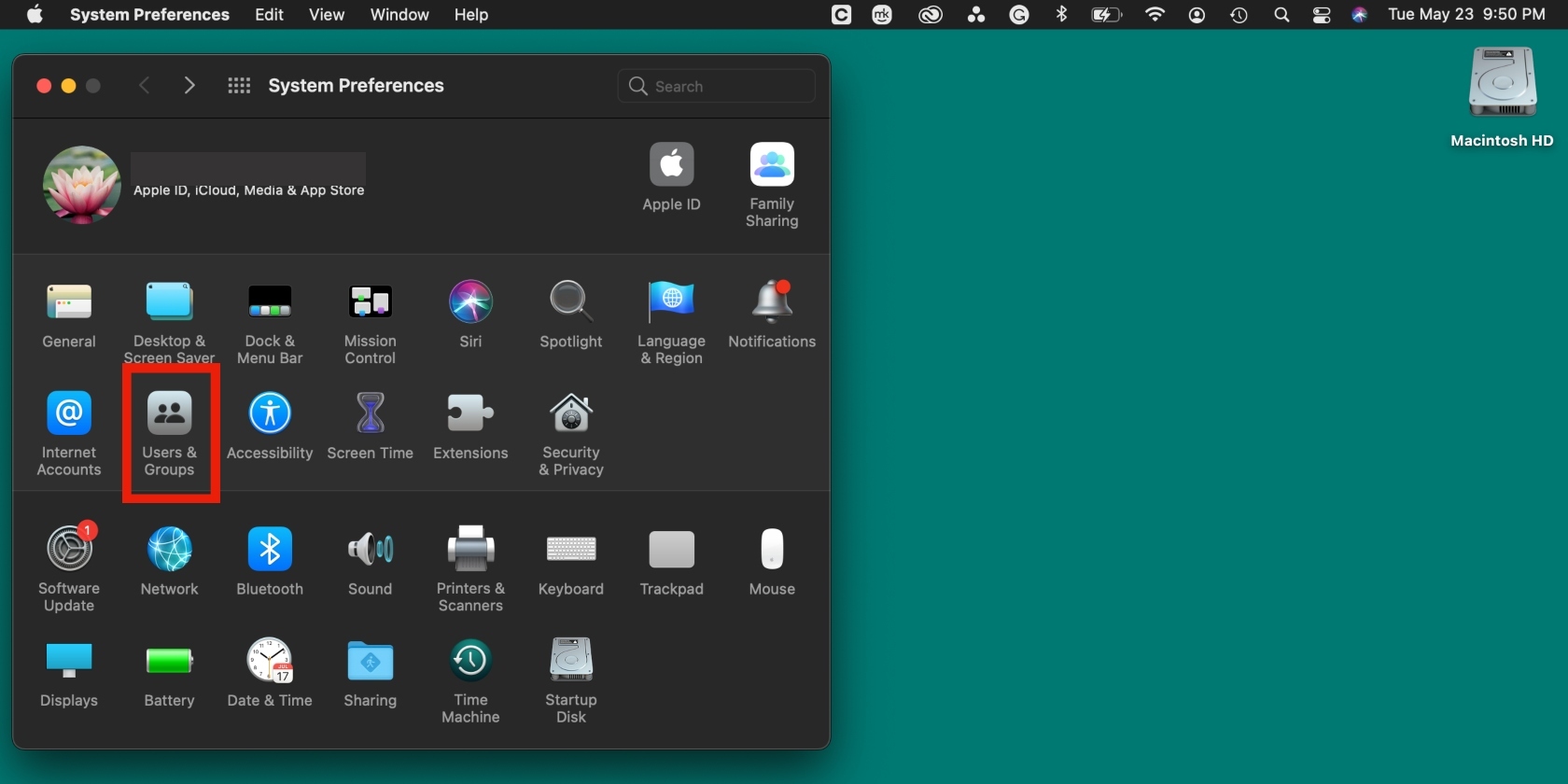The height and width of the screenshot is (784, 1568).
Task: Open Control Center in the menu bar
Action: (x=1322, y=15)
